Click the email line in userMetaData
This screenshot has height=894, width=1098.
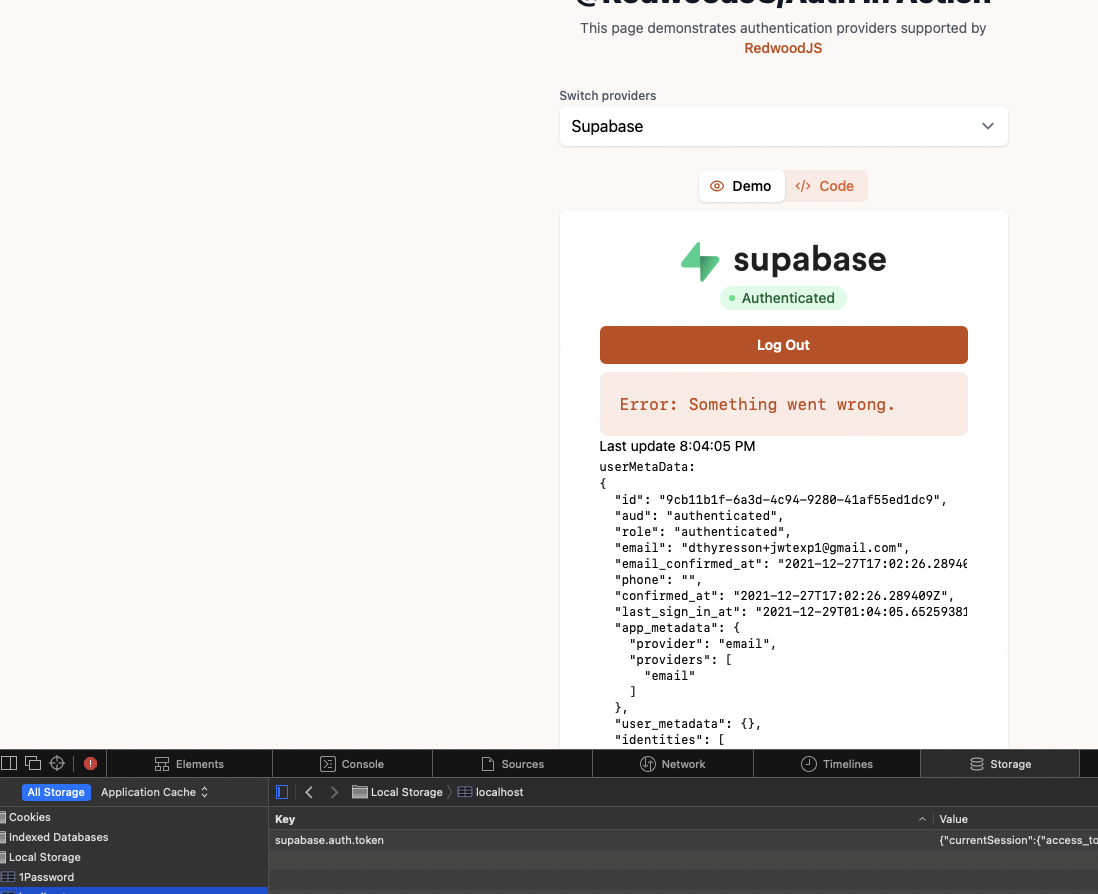(x=762, y=547)
